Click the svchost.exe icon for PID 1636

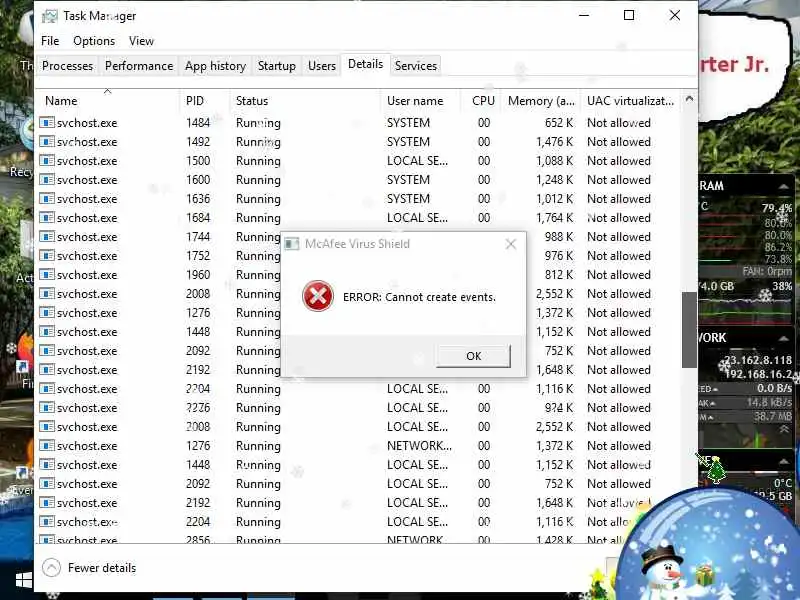click(x=47, y=198)
